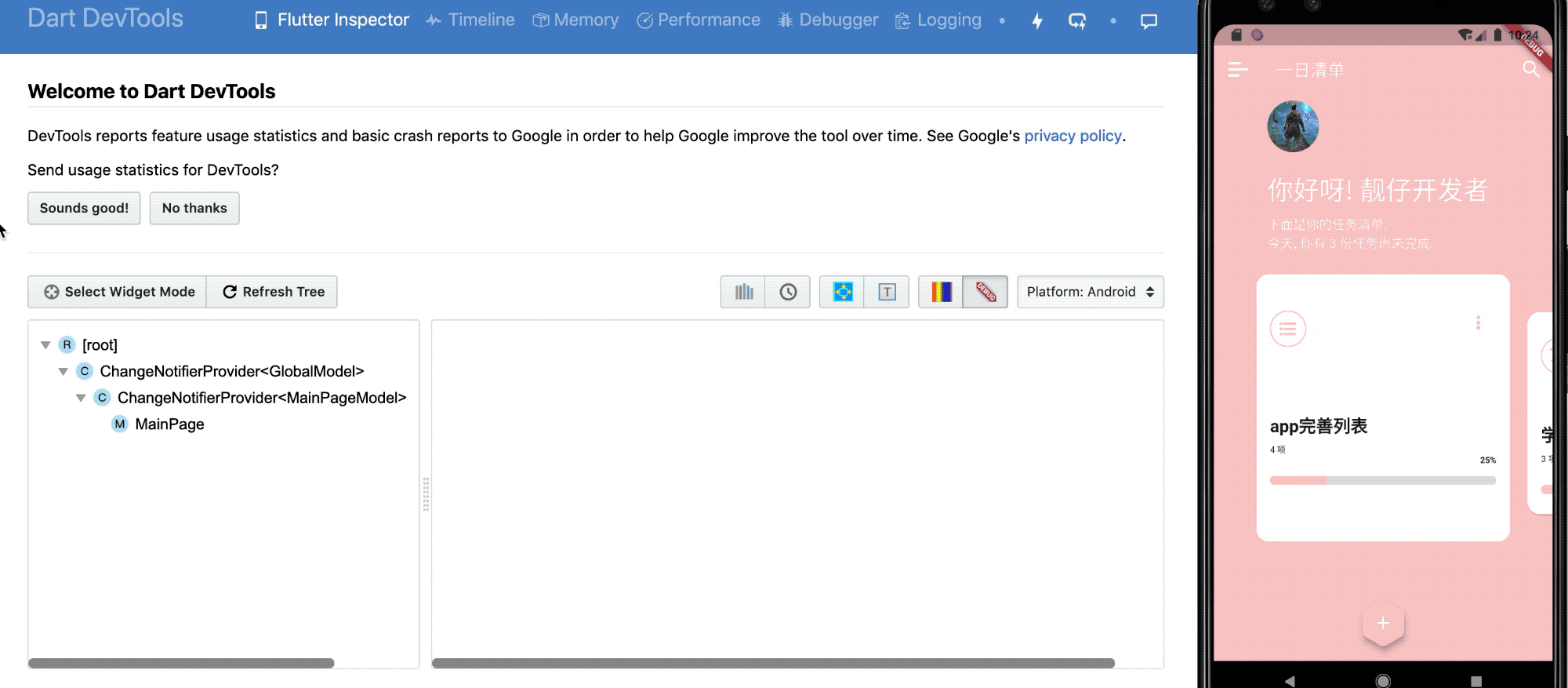This screenshot has width=1568, height=688.
Task: Click the hot reload lightning bolt icon
Action: pyautogui.click(x=1037, y=21)
